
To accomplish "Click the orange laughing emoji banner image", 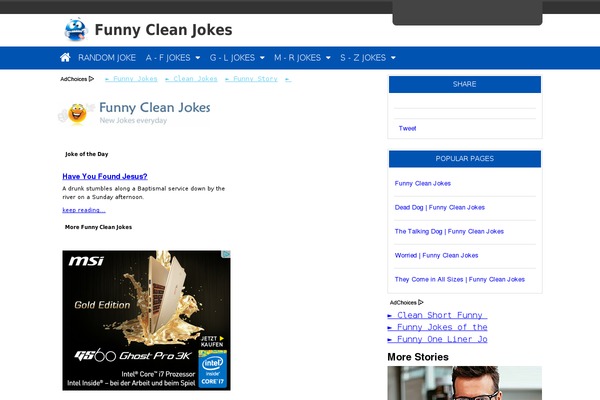I will click(77, 114).
